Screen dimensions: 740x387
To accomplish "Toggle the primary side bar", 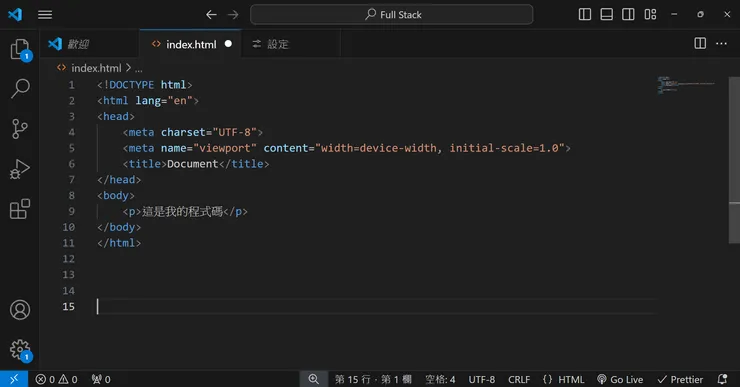I will [x=585, y=15].
